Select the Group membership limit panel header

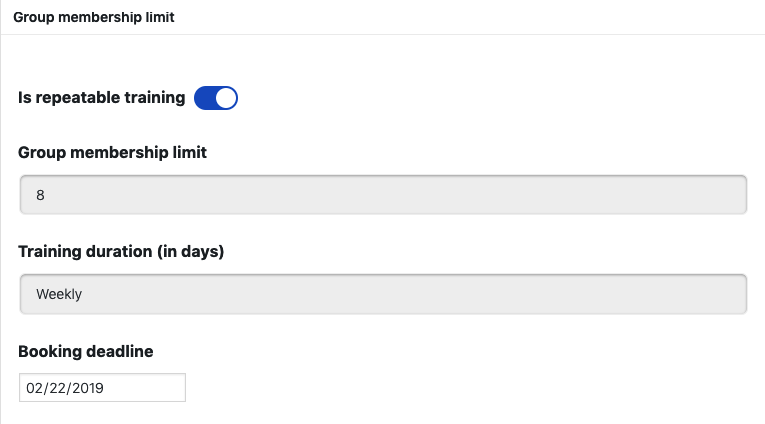(x=94, y=17)
